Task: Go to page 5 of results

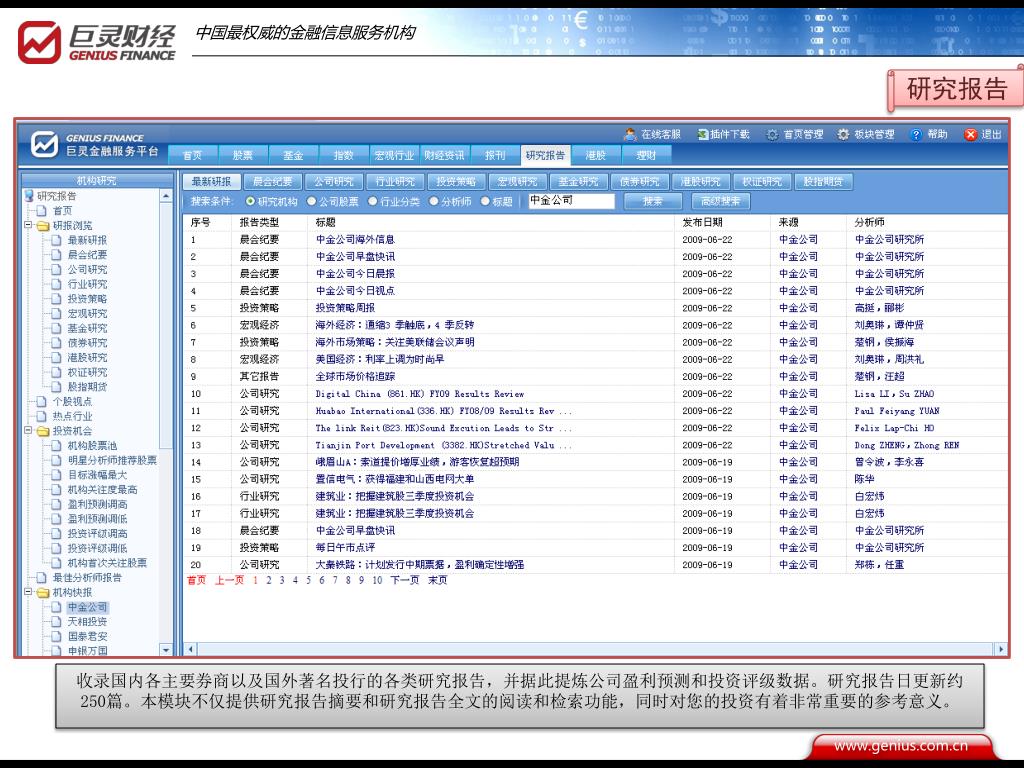Action: pos(308,580)
